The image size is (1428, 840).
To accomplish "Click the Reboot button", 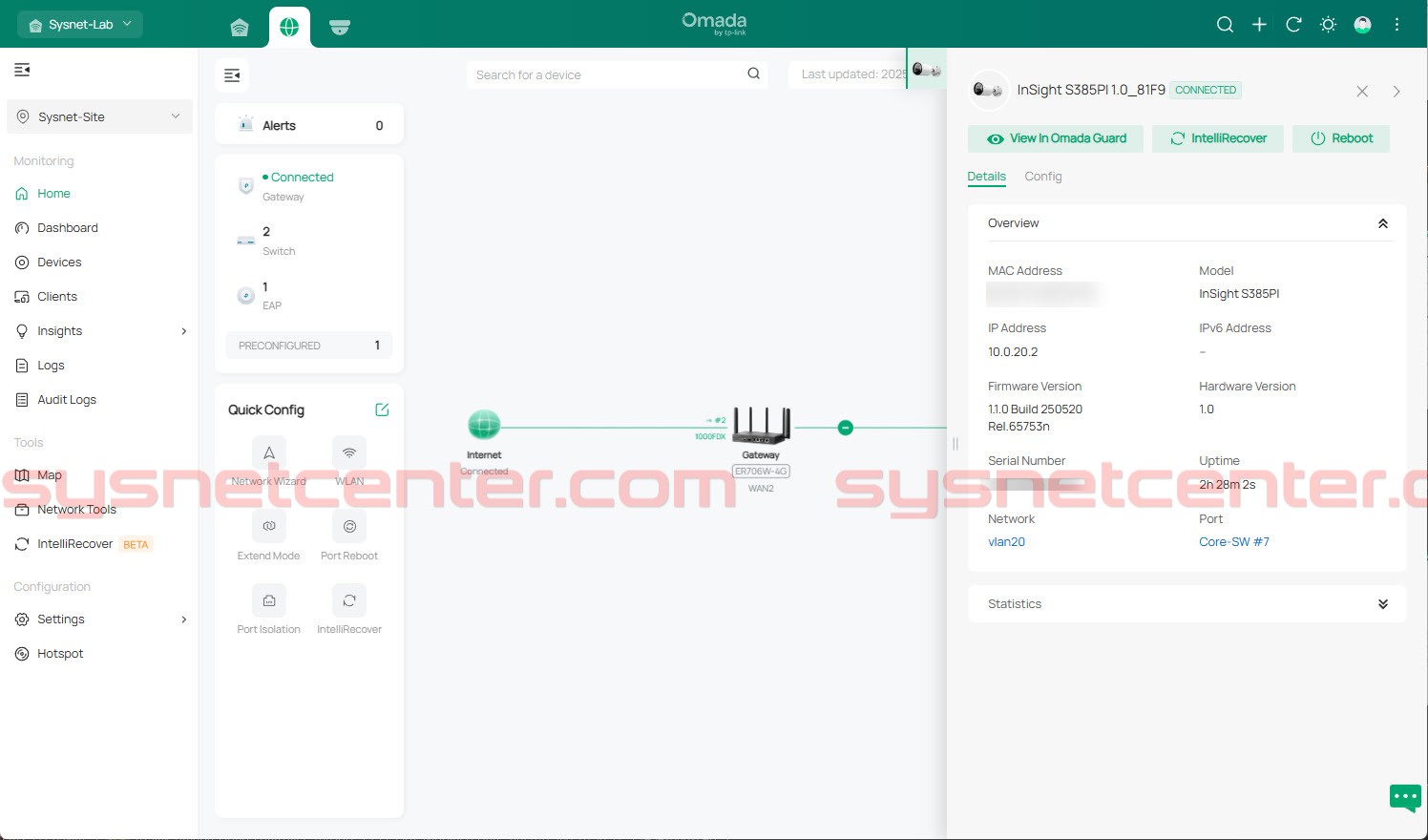I will coord(1340,138).
